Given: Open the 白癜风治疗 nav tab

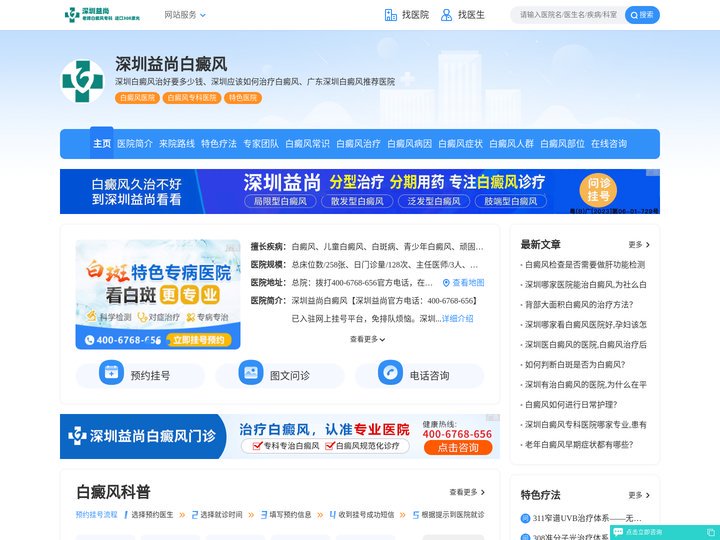Looking at the screenshot, I should click(x=358, y=143).
